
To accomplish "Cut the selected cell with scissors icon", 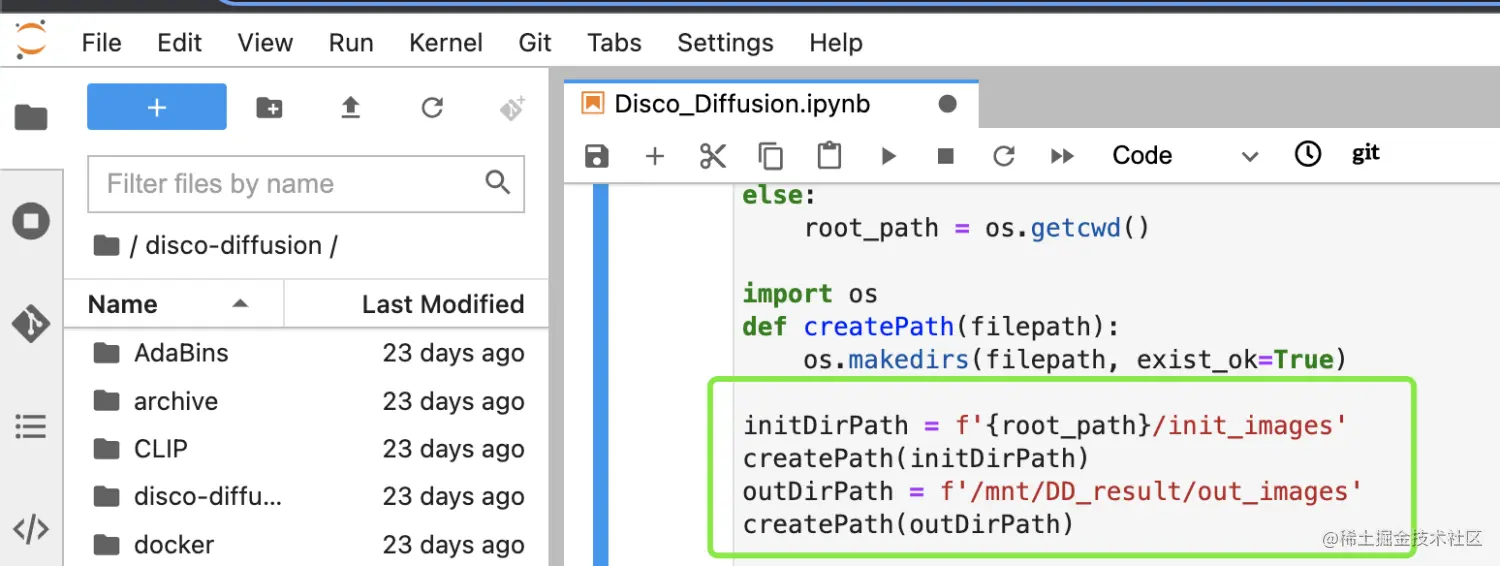I will coord(713,156).
